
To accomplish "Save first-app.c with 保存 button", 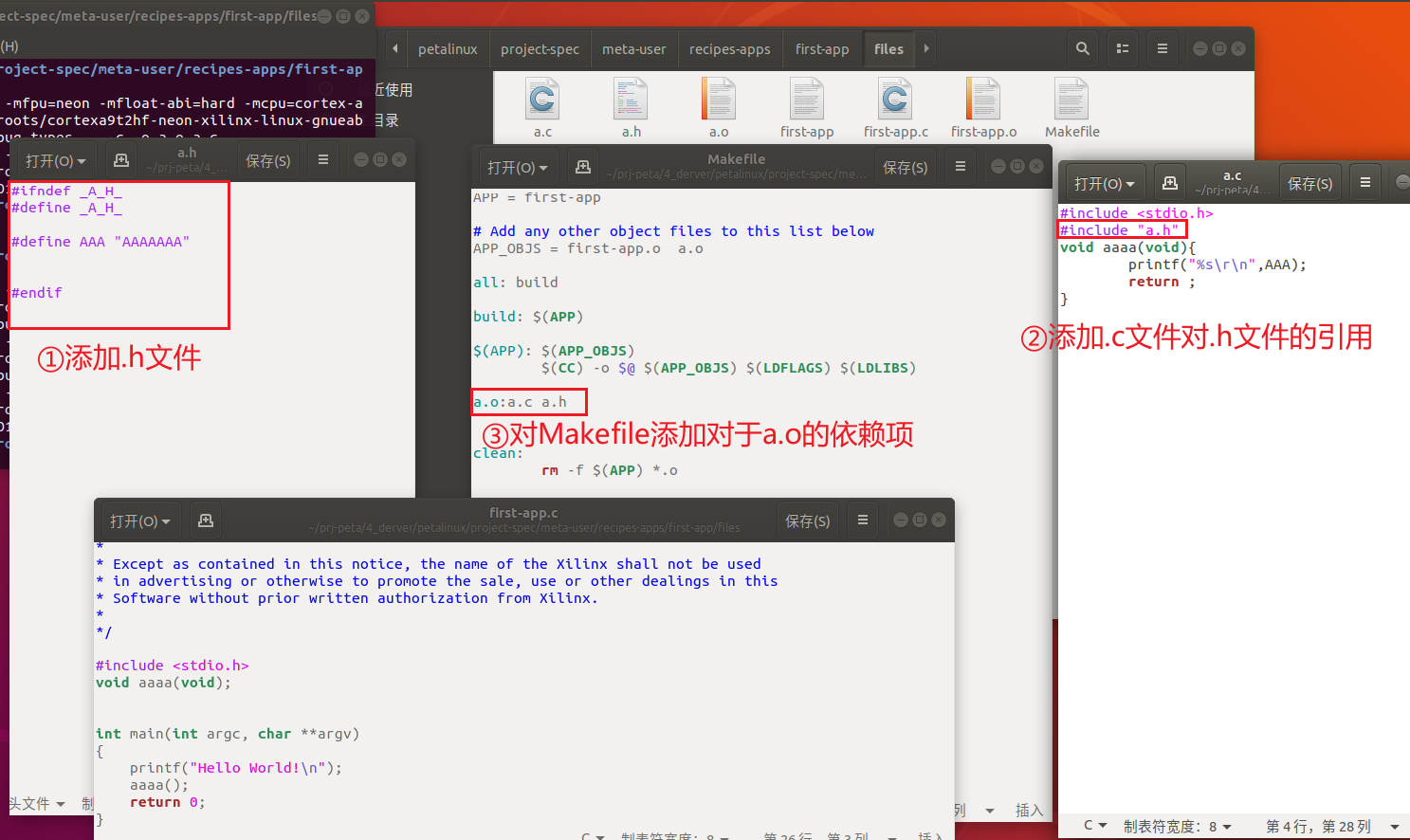I will tap(808, 521).
